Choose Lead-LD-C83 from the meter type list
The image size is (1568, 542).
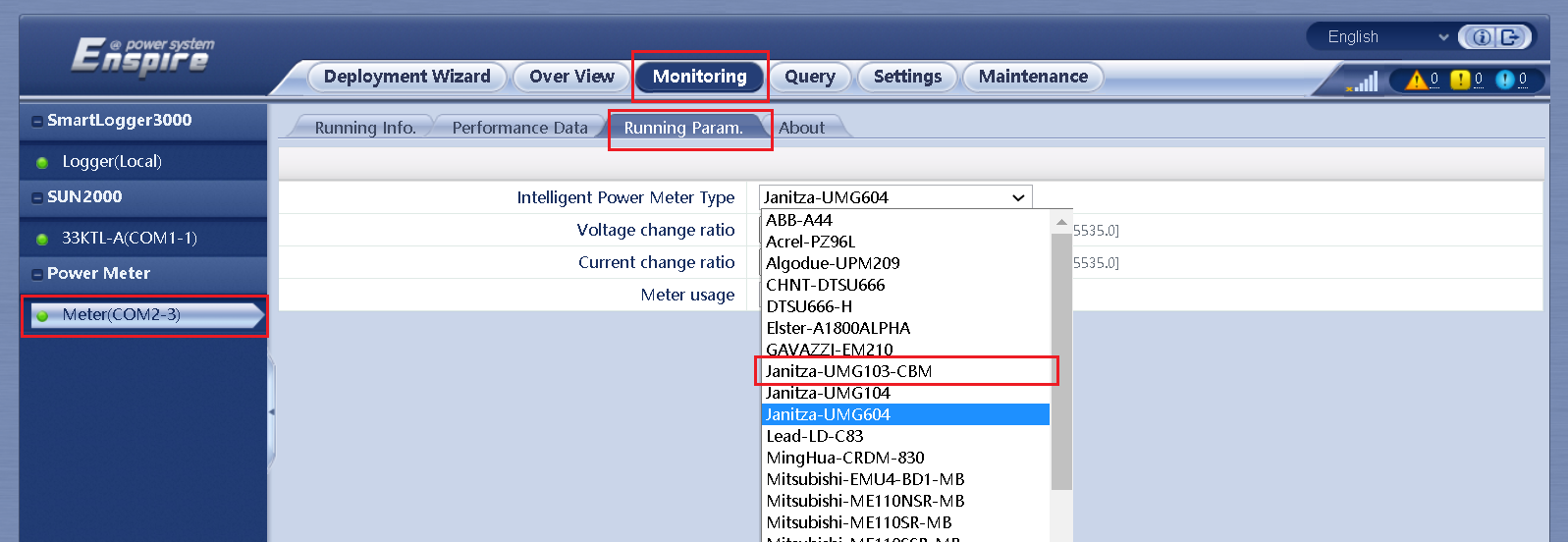905,436
